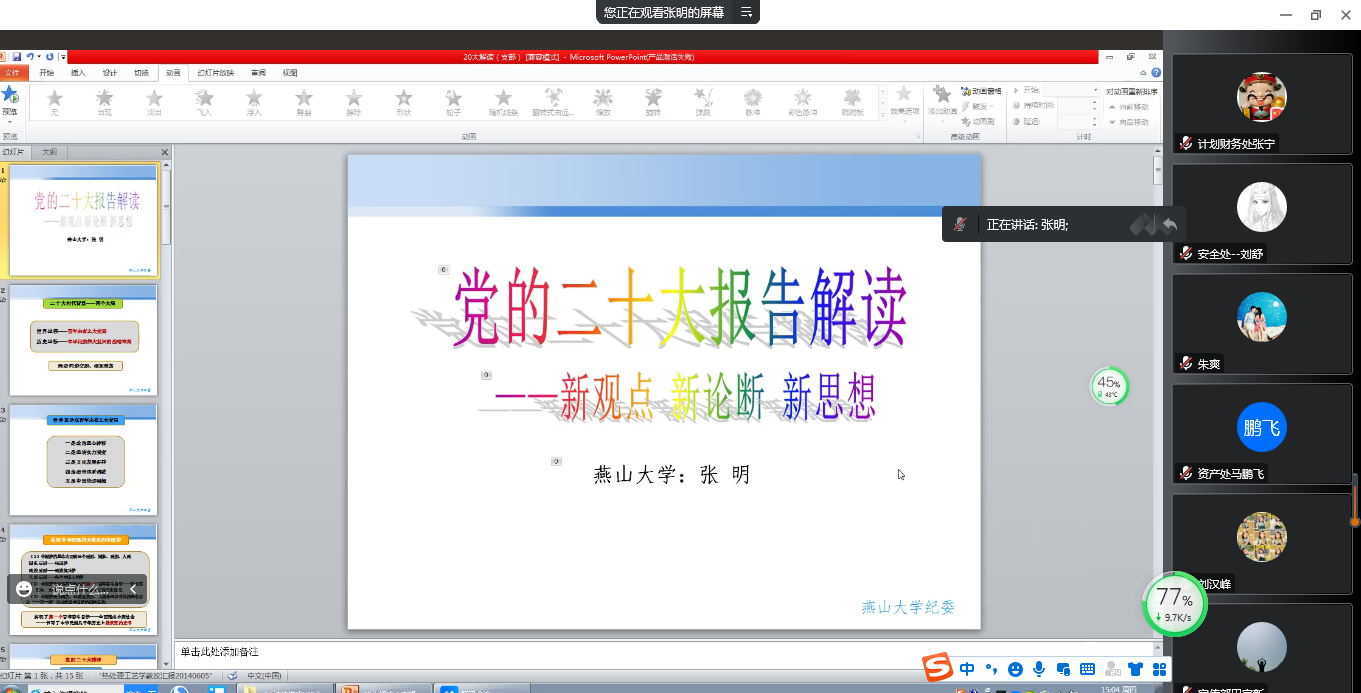Switch to the 大纲 outline pane tab
Image resolution: width=1361 pixels, height=693 pixels.
point(49,152)
